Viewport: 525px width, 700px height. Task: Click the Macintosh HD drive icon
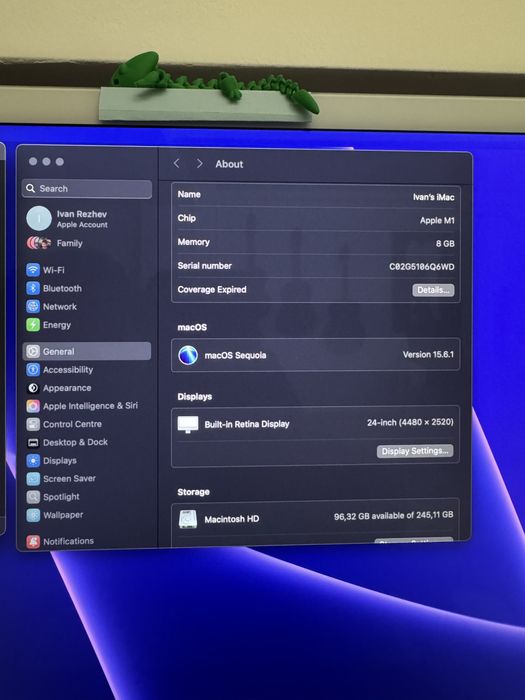[x=188, y=519]
